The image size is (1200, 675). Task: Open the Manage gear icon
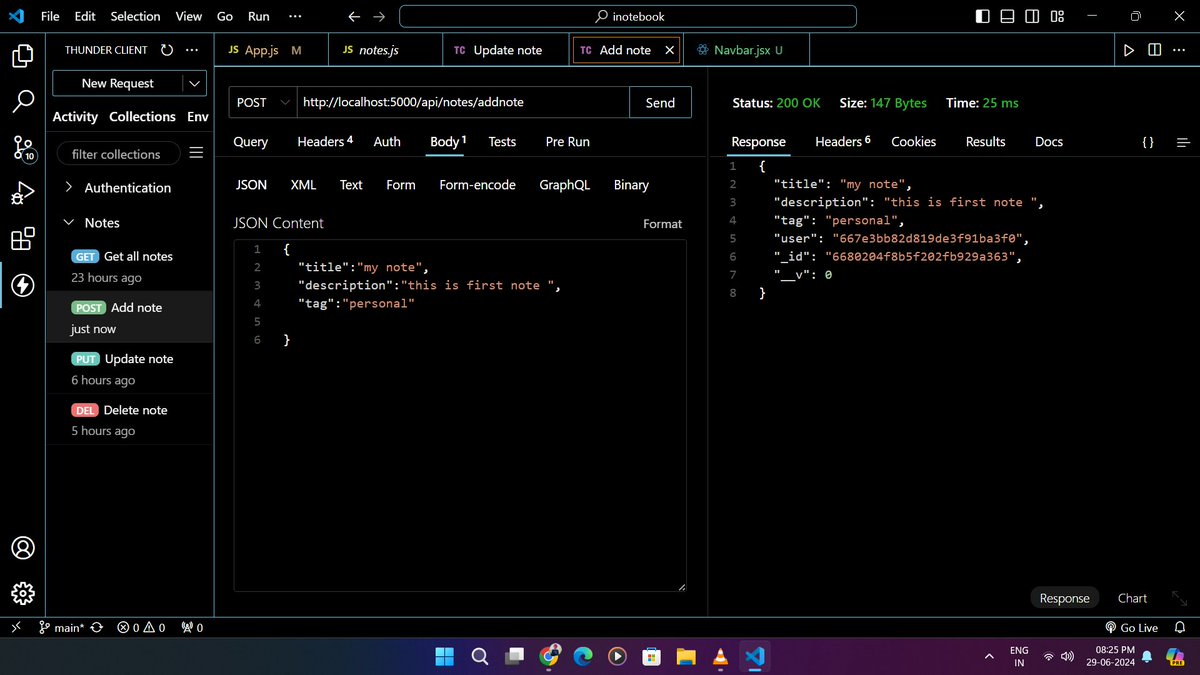click(x=23, y=594)
